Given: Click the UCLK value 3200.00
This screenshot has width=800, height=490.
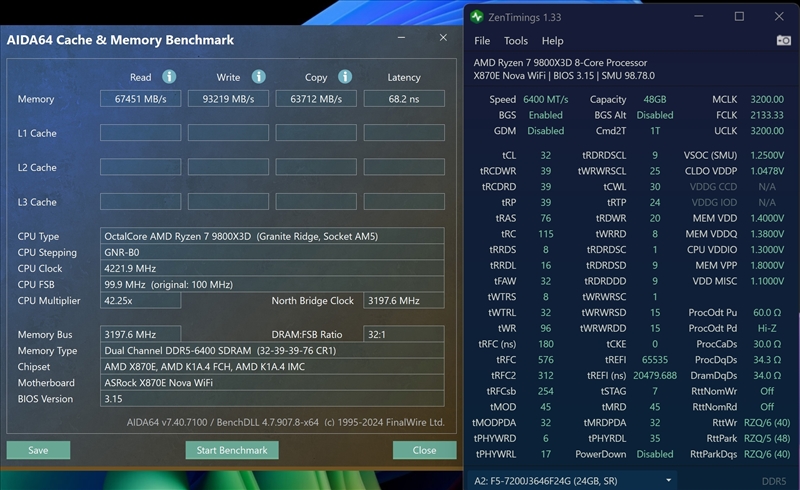Looking at the screenshot, I should (767, 131).
